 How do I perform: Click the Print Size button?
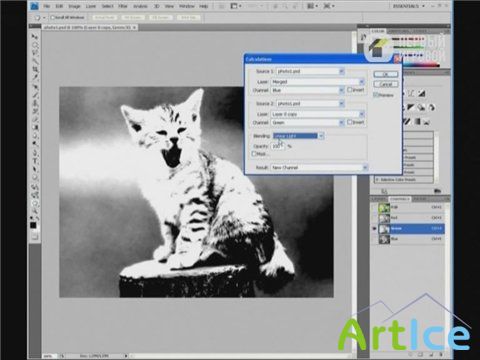pyautogui.click(x=189, y=17)
